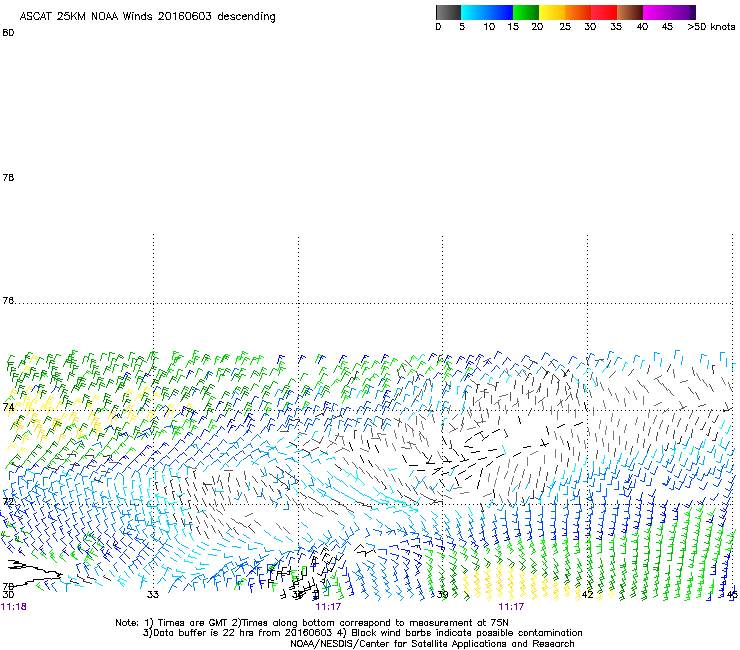This screenshot has height=650, width=740.
Task: Click the longitude 42 axis label
Action: (x=587, y=595)
